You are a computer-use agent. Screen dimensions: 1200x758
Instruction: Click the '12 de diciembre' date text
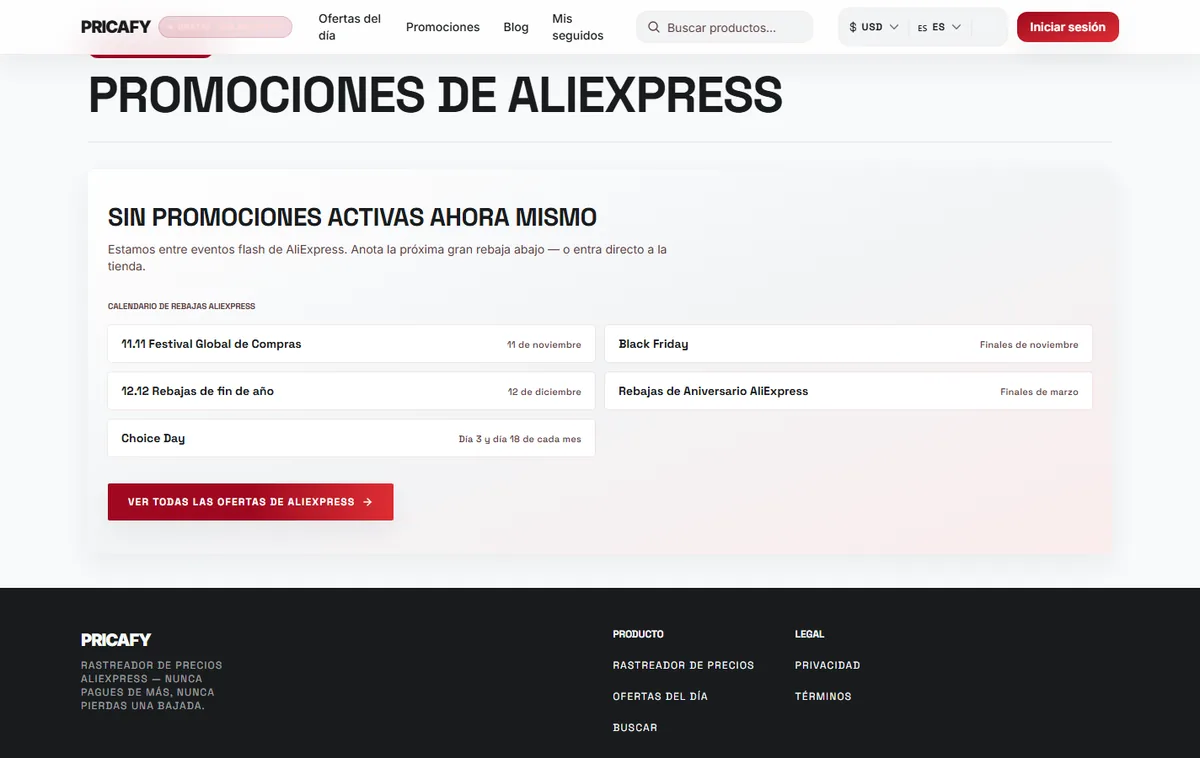click(544, 392)
